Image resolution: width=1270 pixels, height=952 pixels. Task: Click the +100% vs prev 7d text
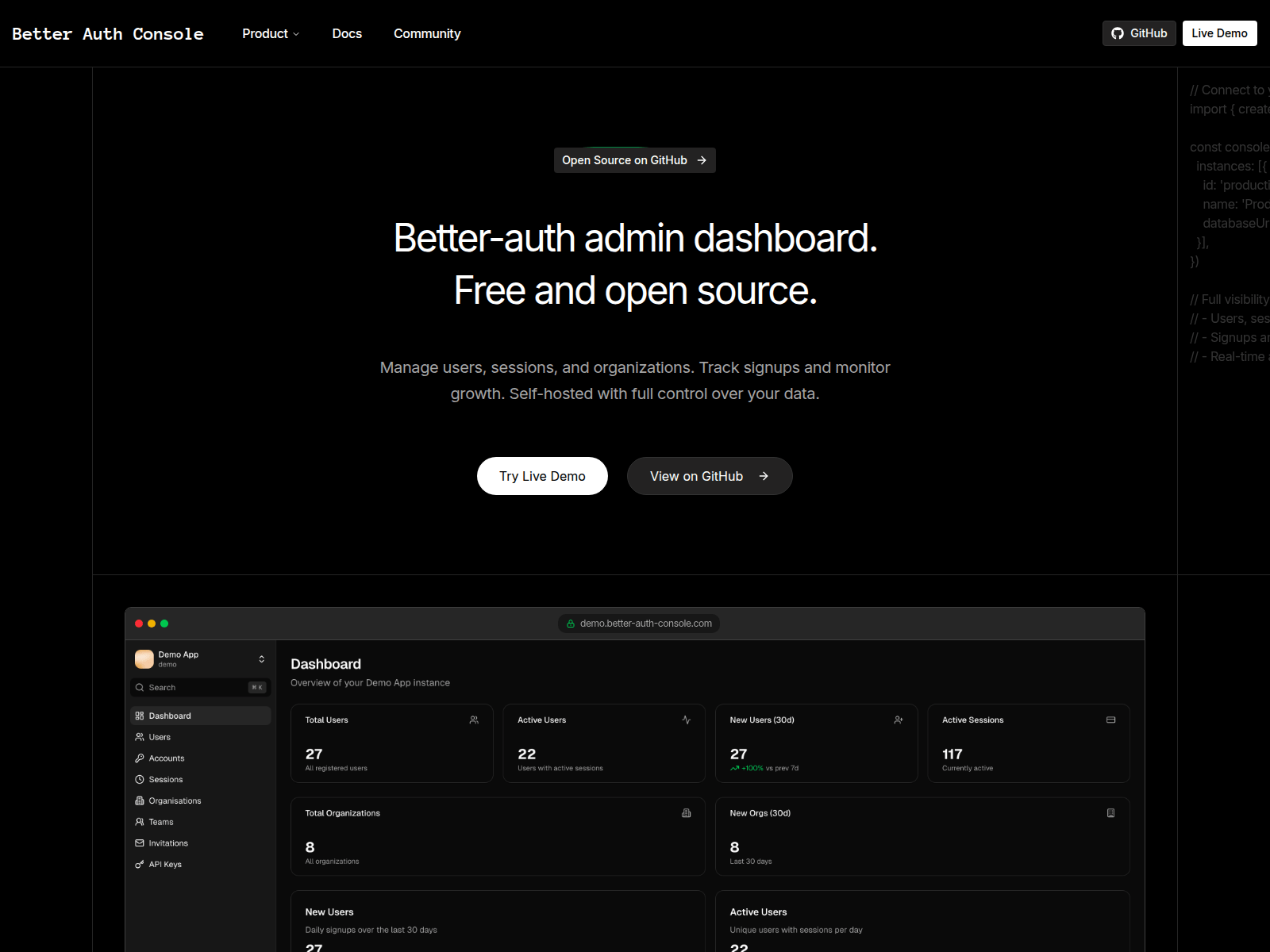(770, 768)
